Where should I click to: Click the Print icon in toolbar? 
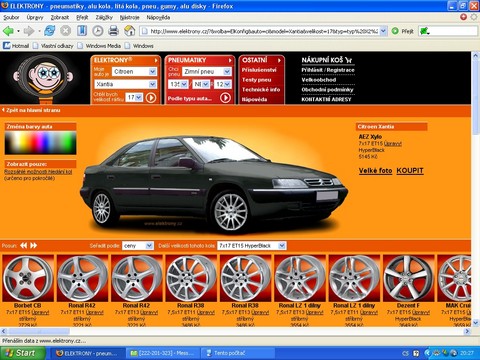(x=114, y=31)
